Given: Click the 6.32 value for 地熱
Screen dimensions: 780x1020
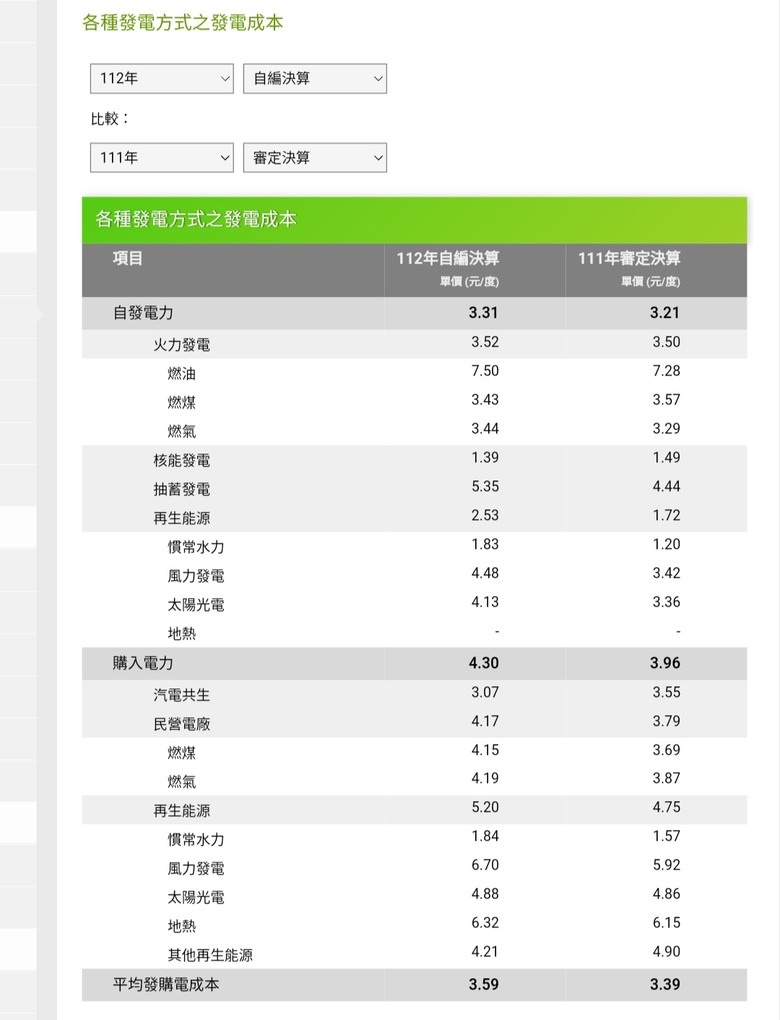Looking at the screenshot, I should tap(485, 922).
